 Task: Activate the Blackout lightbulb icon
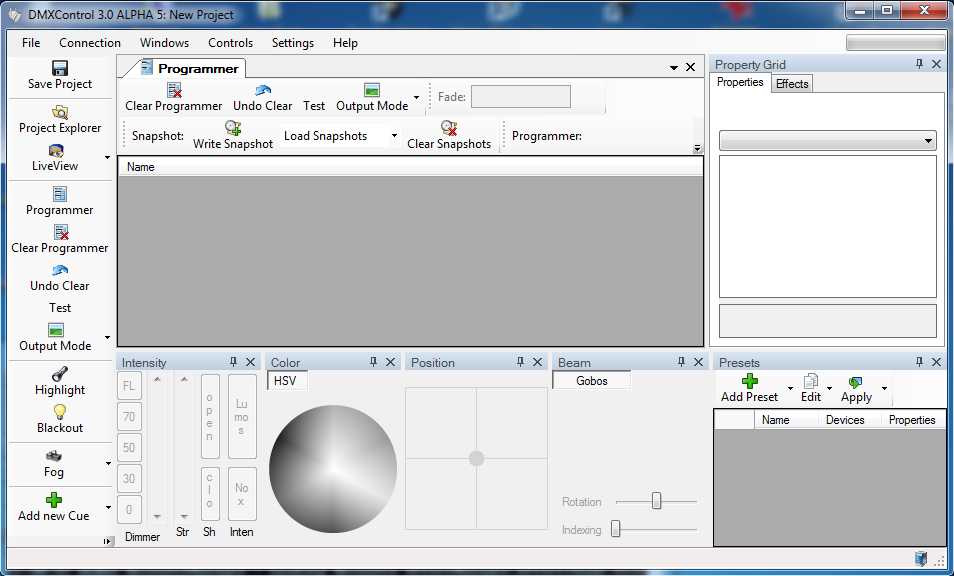60,411
